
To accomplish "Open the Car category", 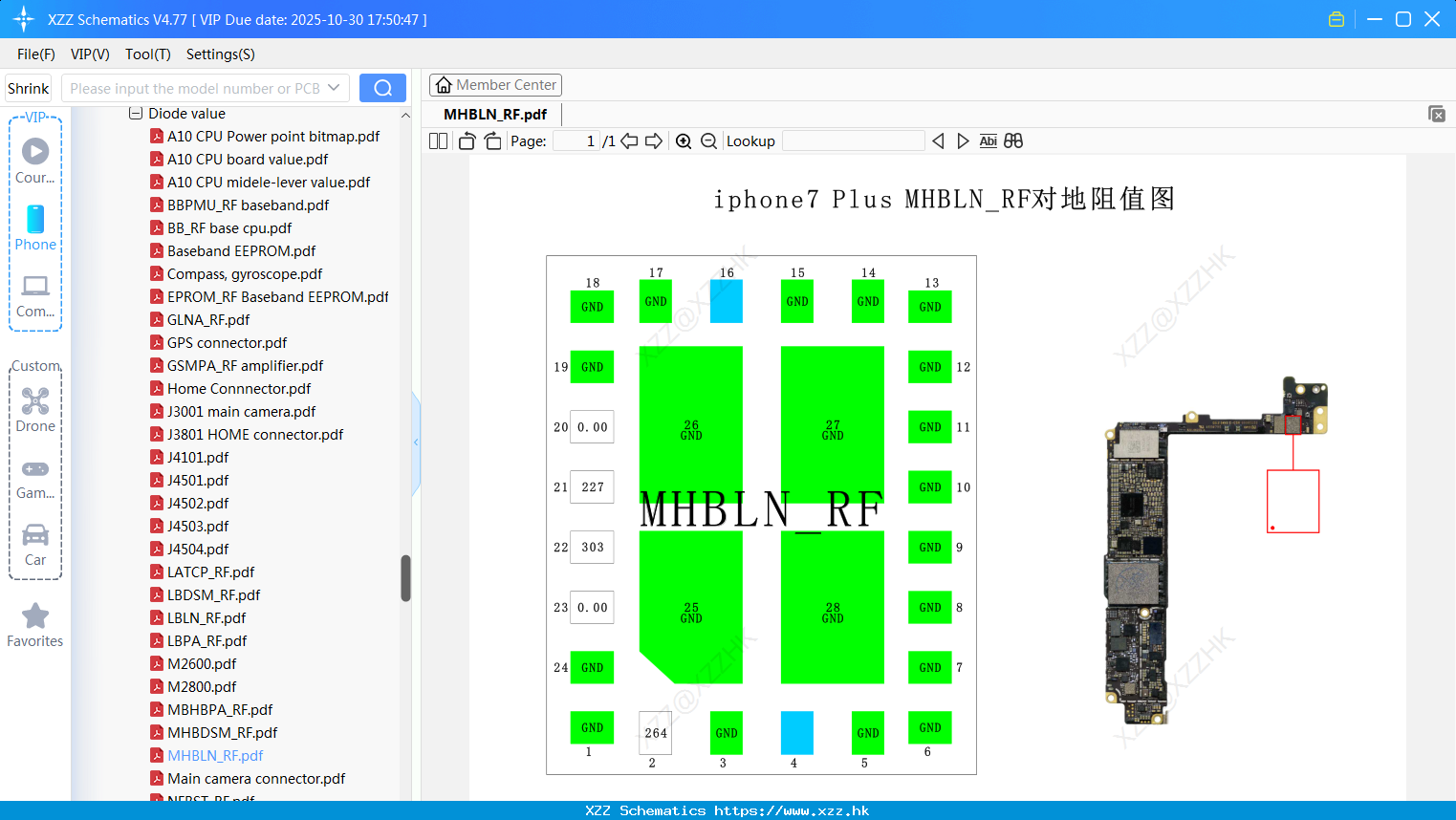I will pos(35,544).
